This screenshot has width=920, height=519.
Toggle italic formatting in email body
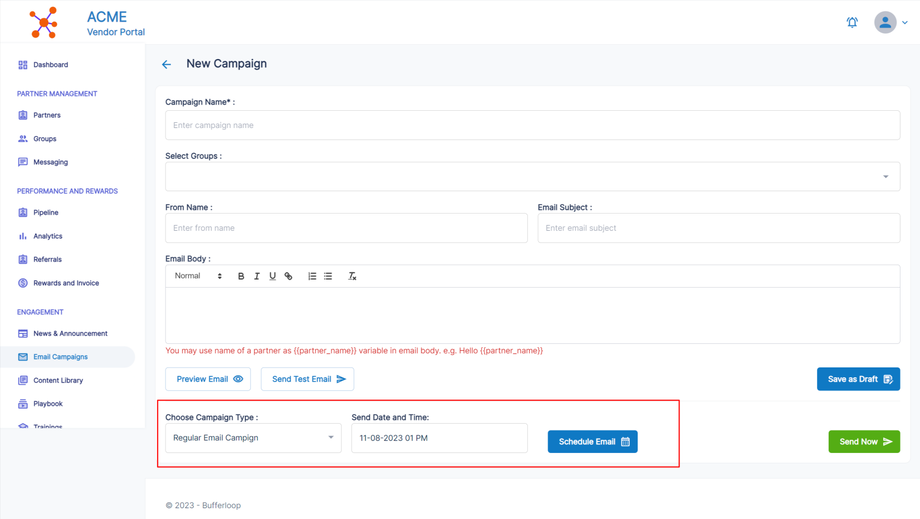(x=257, y=276)
